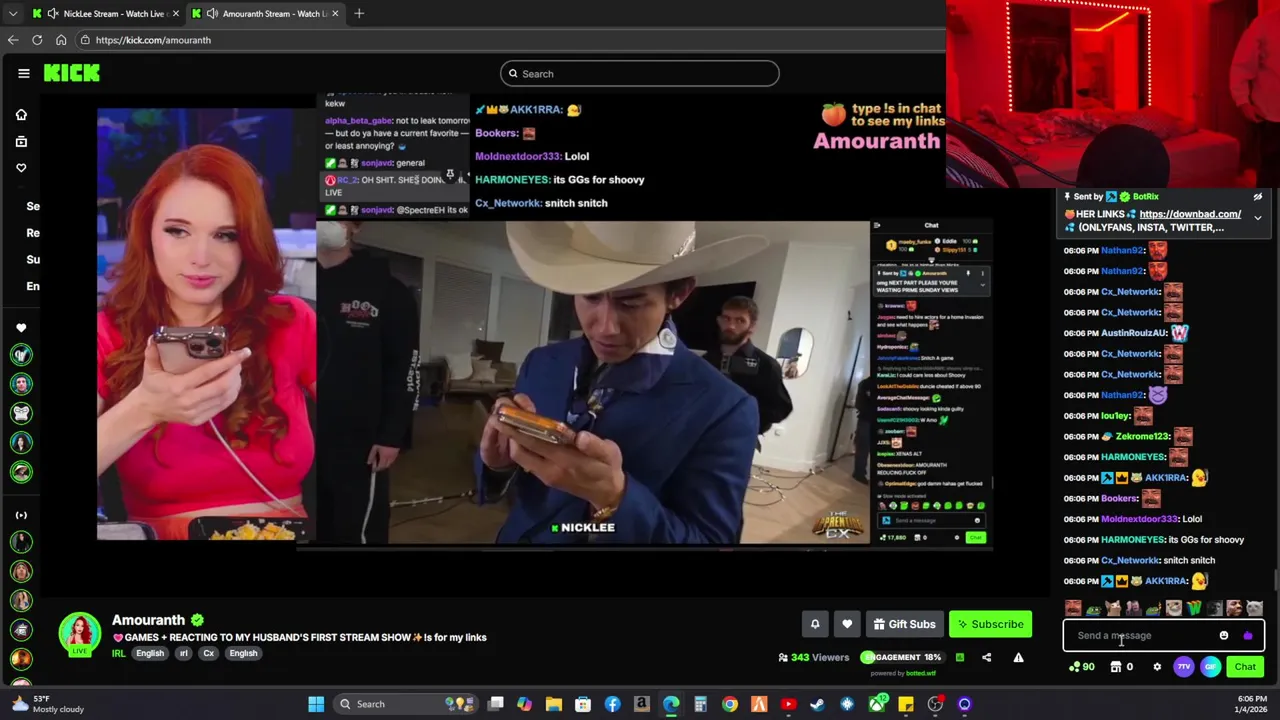Viewport: 1280px width, 720px height.
Task: Share the stream via share icon
Action: click(x=986, y=657)
